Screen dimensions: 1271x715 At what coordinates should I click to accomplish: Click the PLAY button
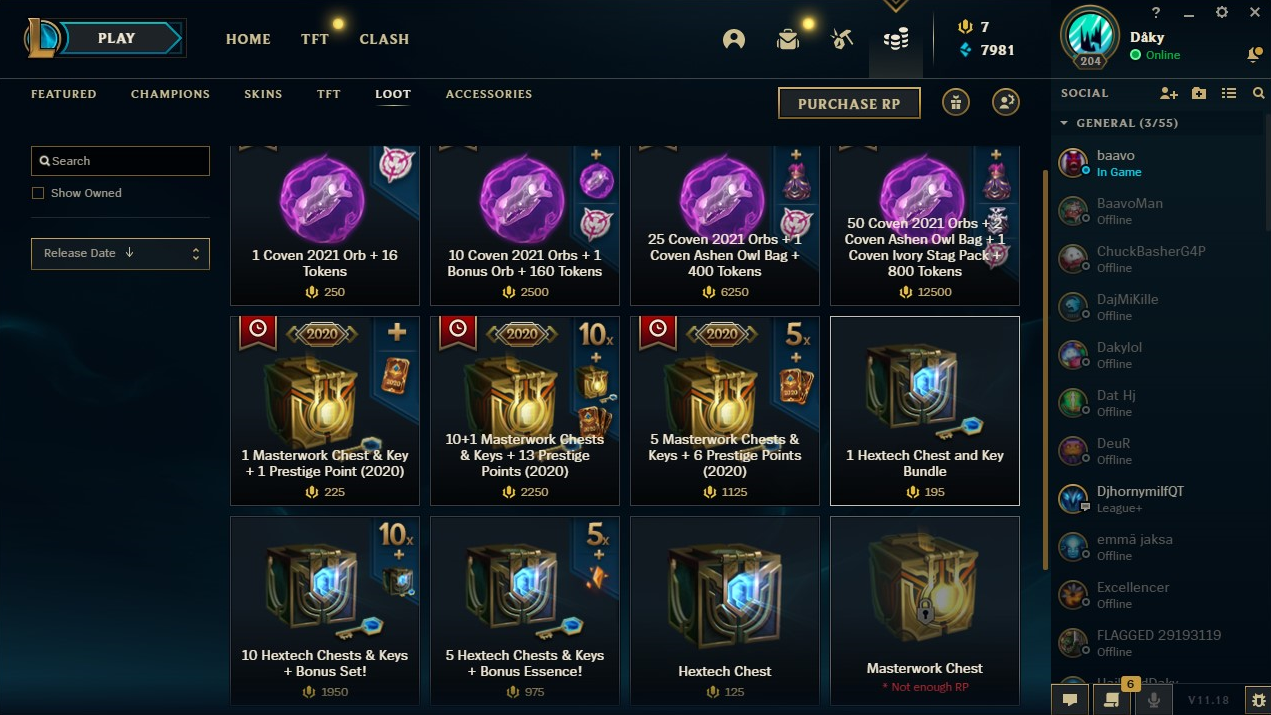point(116,39)
